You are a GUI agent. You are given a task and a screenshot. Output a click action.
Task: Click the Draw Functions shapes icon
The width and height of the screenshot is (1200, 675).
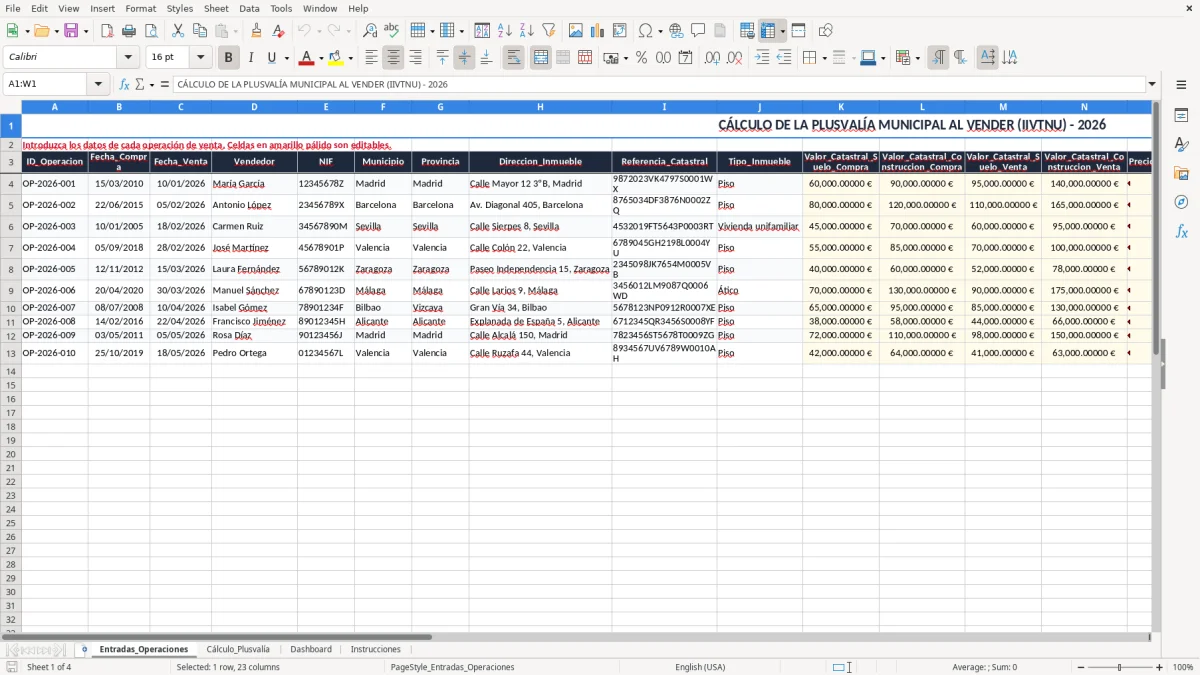825,31
